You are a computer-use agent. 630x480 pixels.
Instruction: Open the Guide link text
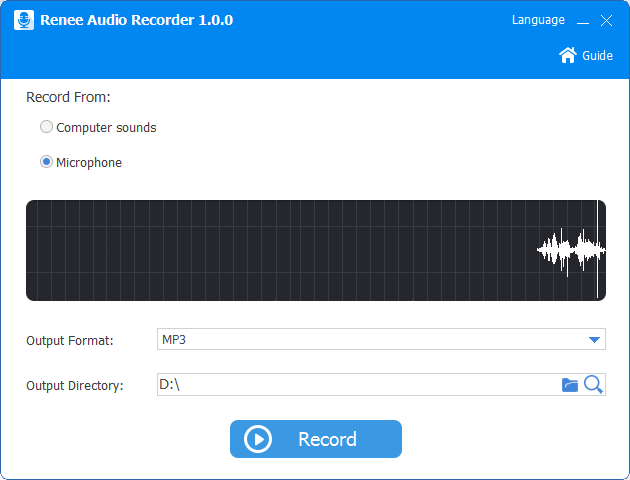pyautogui.click(x=597, y=56)
